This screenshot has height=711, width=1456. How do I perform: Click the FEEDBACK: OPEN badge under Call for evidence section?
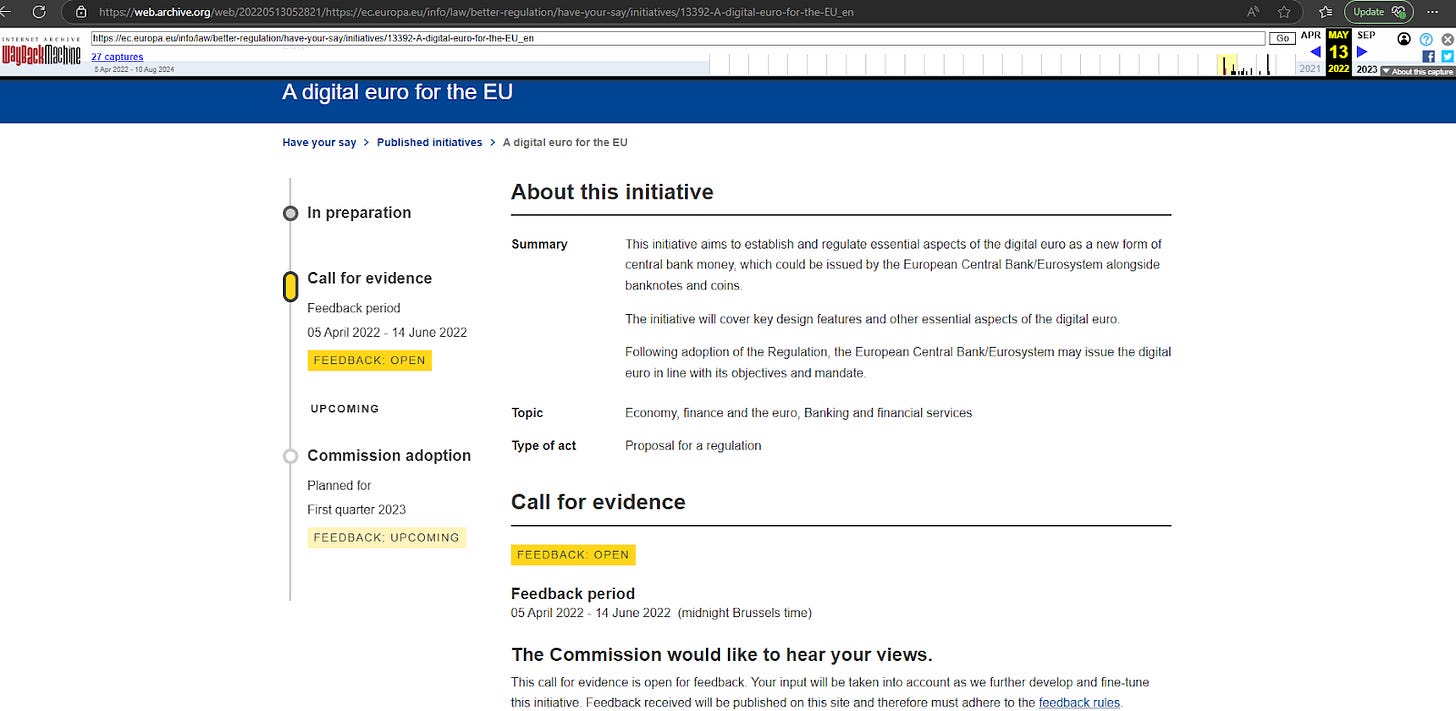[x=573, y=555]
